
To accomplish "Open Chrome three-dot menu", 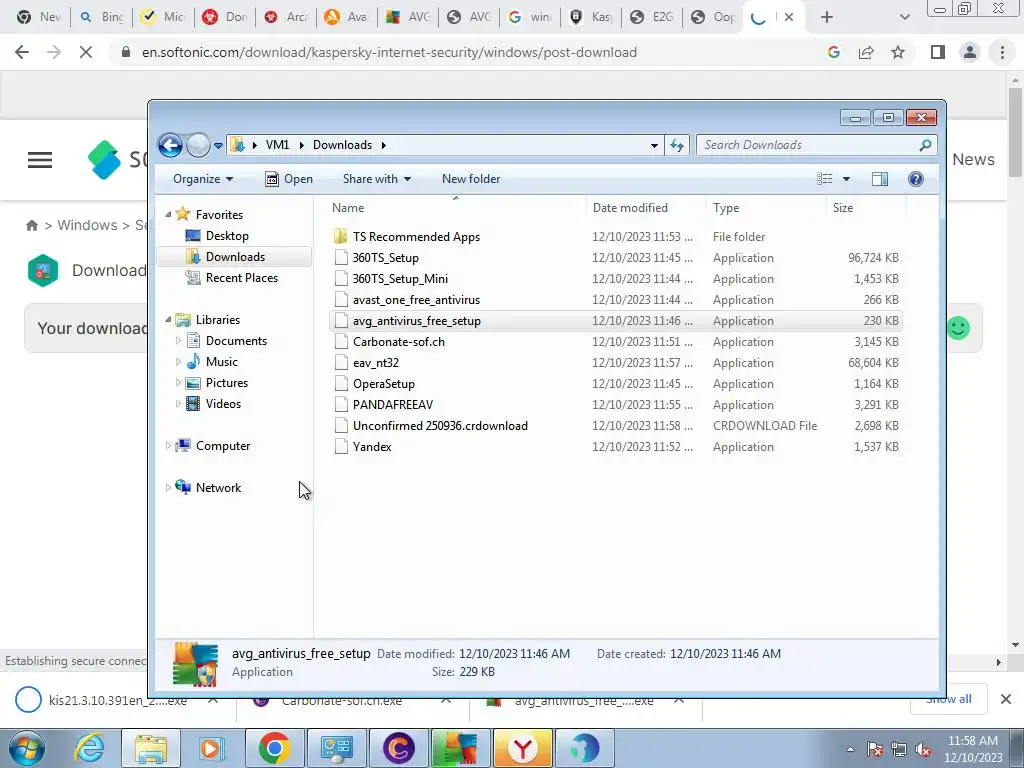I will pos(1002,52).
